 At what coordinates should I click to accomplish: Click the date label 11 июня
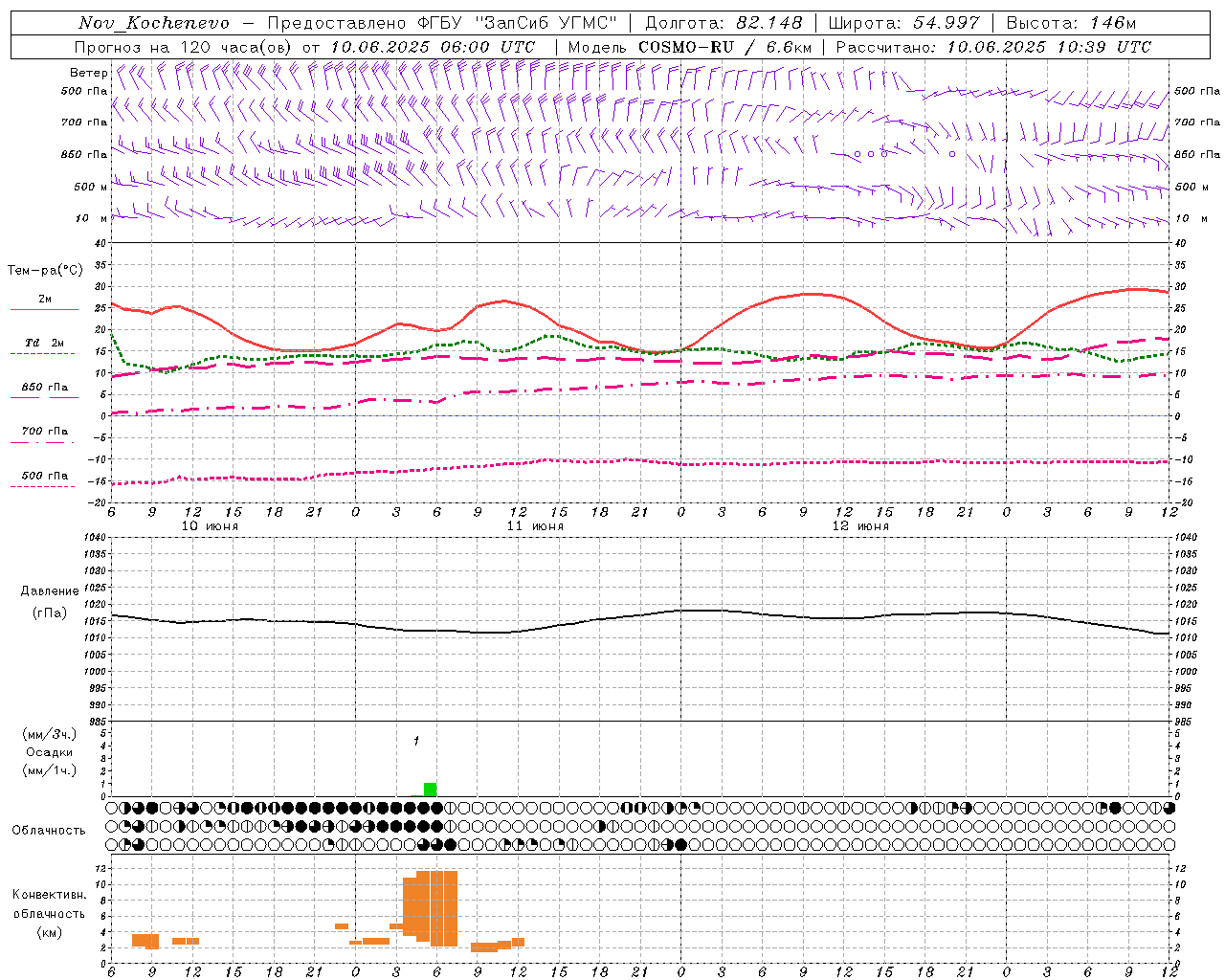(x=535, y=525)
